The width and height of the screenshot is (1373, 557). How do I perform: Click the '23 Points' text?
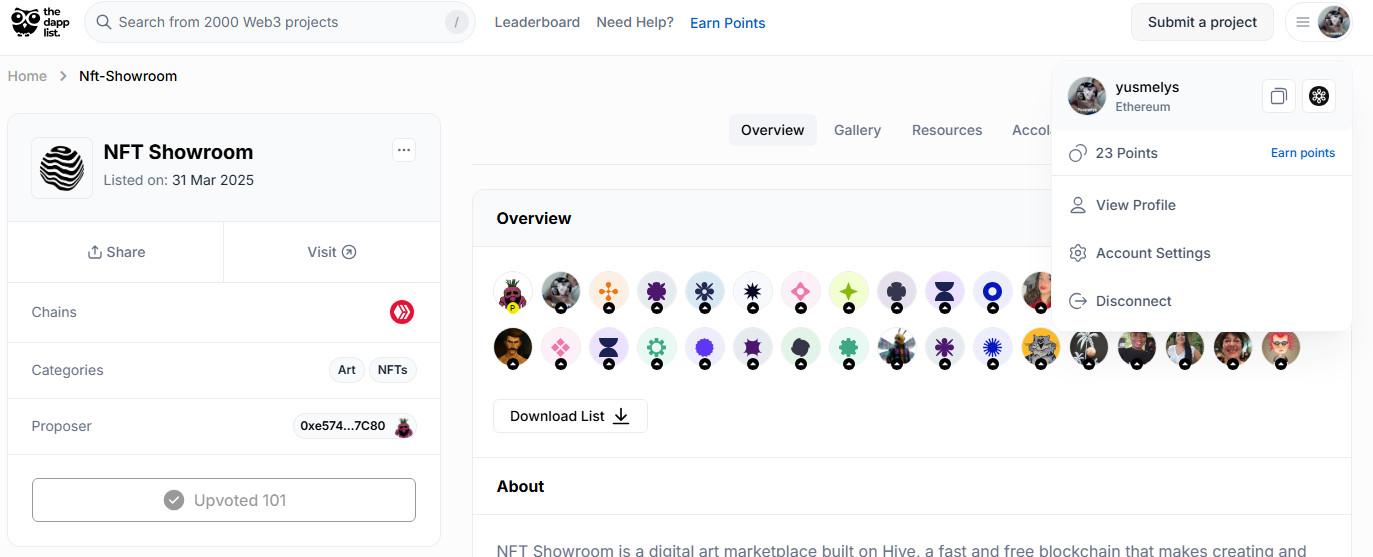(x=1127, y=153)
